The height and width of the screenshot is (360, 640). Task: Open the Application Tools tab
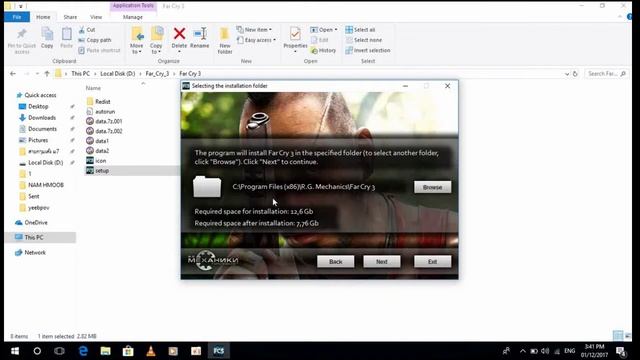point(133,6)
